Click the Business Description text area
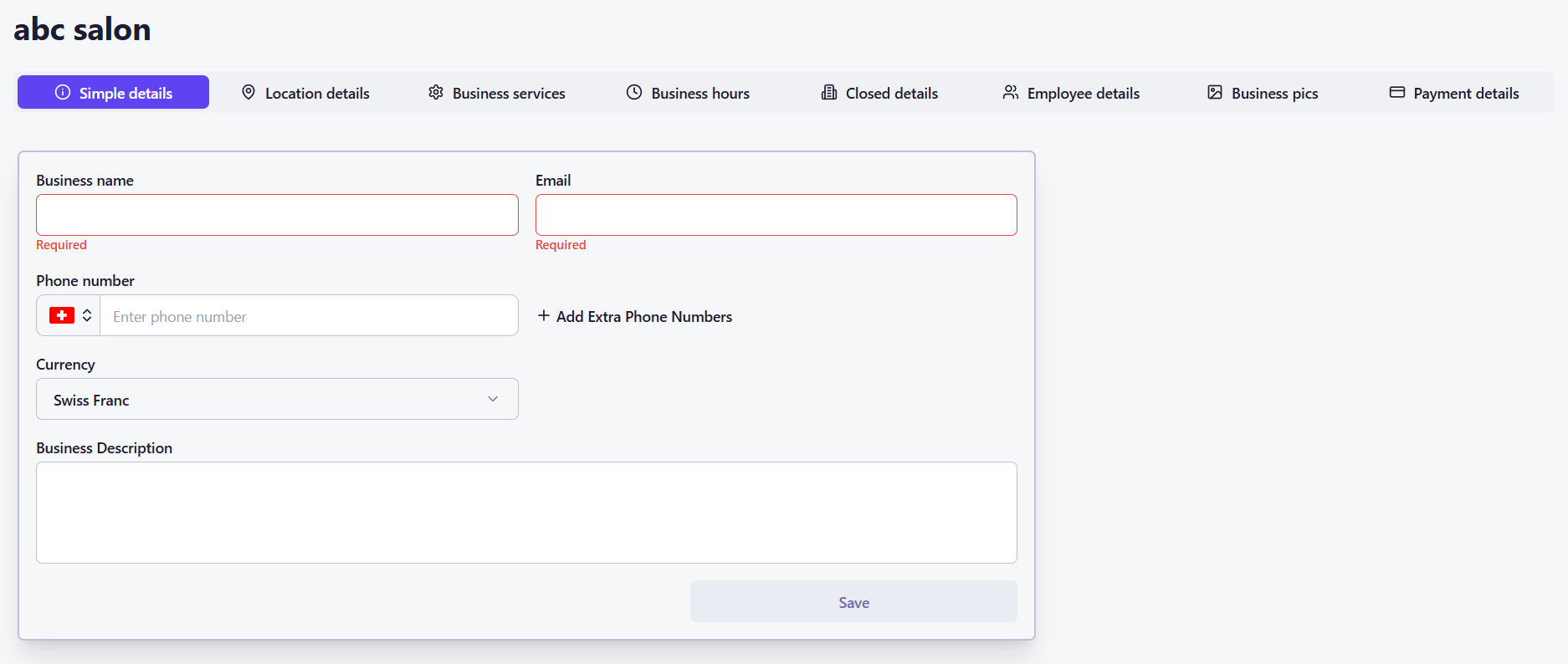1568x664 pixels. tap(526, 513)
